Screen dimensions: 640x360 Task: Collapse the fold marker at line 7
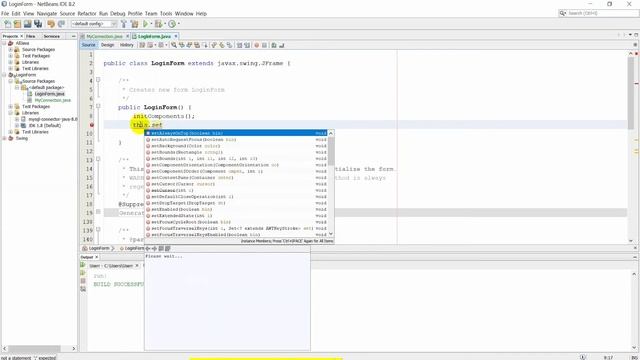coord(98,106)
